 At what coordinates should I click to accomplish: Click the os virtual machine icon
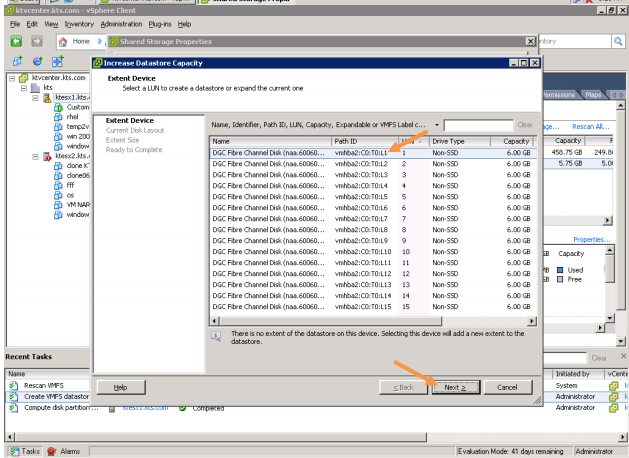[x=58, y=195]
